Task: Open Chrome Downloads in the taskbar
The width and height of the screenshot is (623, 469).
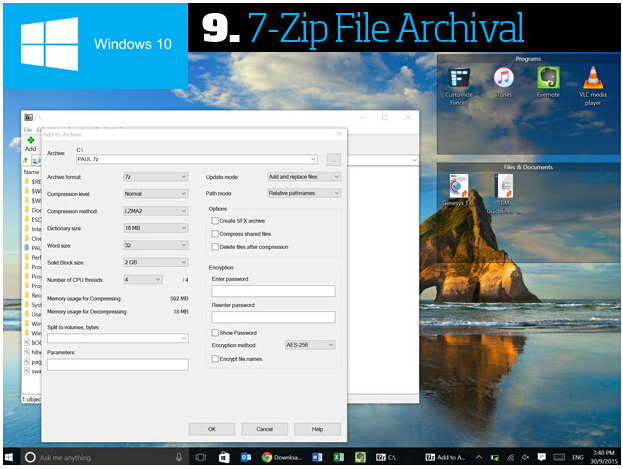Action: click(x=283, y=456)
